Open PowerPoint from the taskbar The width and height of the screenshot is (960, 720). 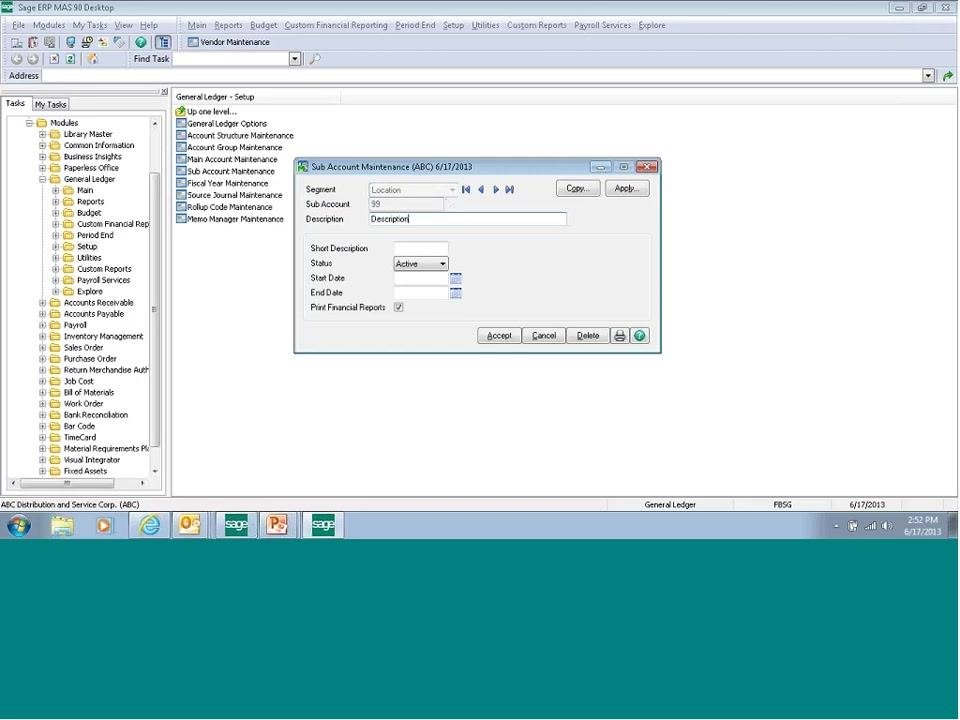coord(277,525)
